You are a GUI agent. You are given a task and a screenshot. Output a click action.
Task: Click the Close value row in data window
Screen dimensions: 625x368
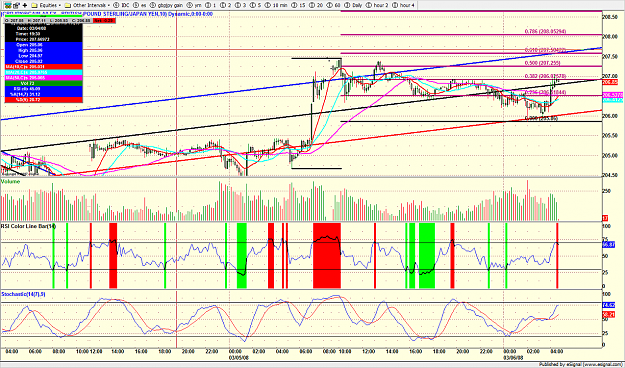coord(43,61)
